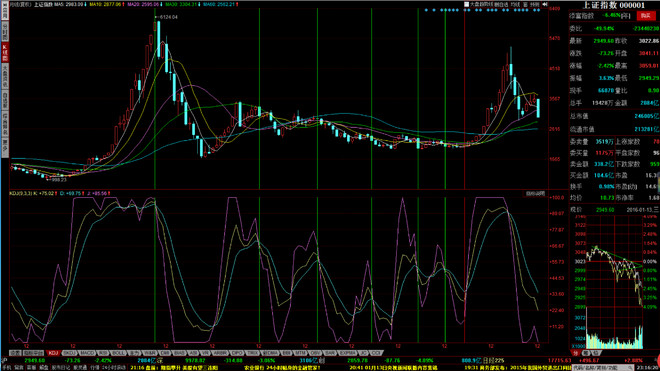The height and width of the screenshot is (371, 660).
Task: Click the top tab in left sidebar
Action: coord(5,12)
